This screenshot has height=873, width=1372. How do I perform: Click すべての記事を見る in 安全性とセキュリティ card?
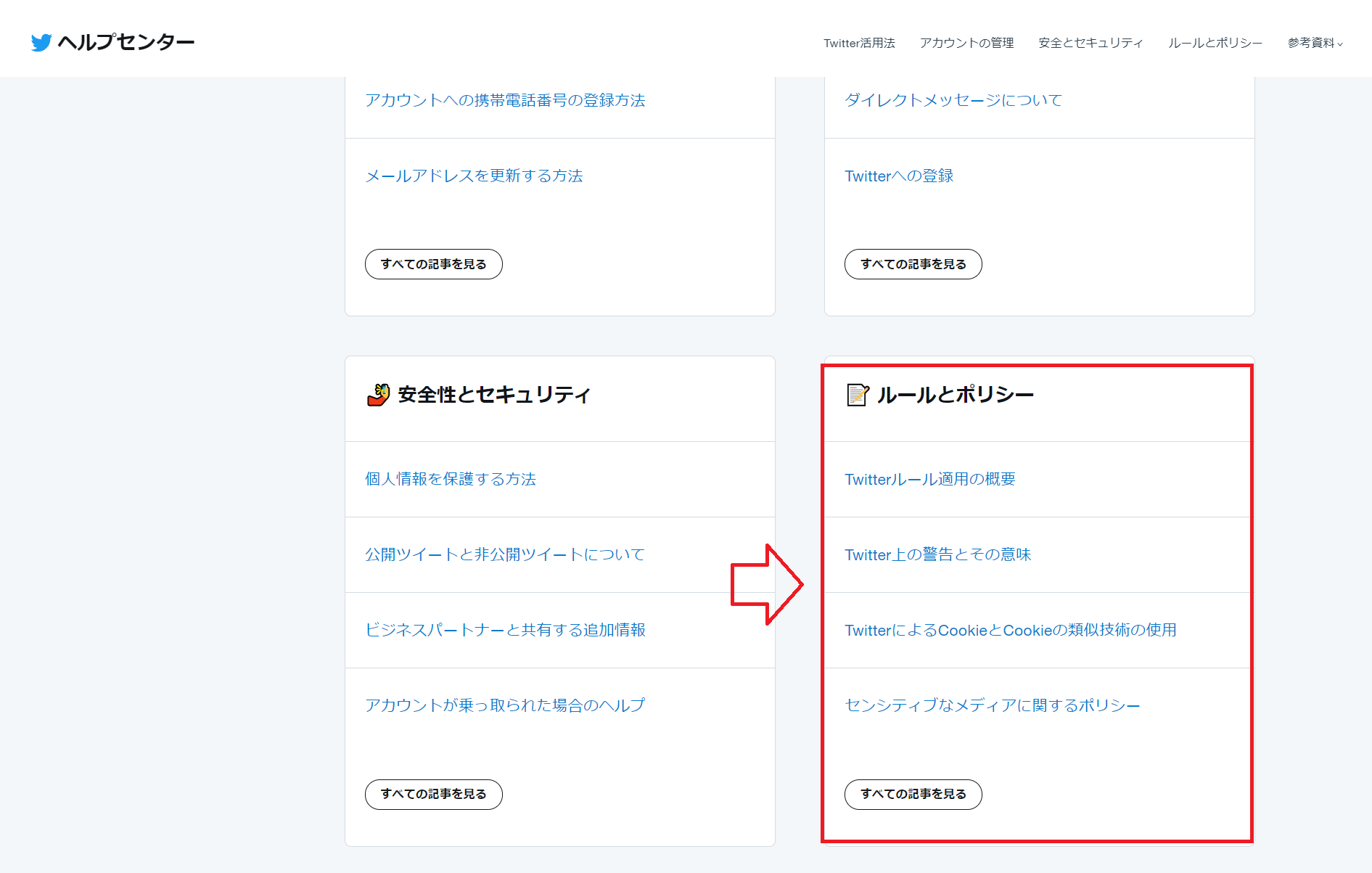click(x=433, y=795)
